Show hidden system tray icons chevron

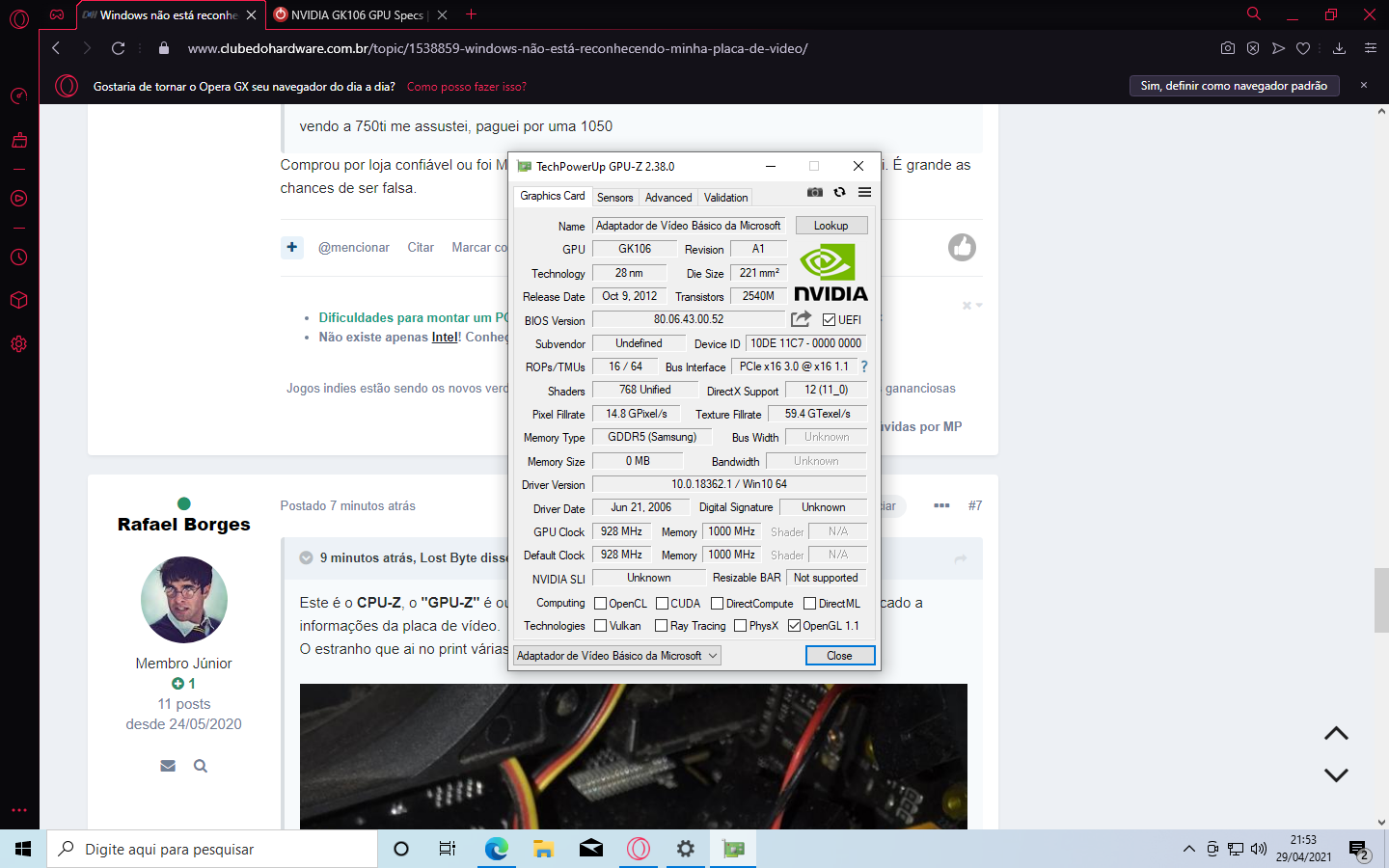(1188, 849)
